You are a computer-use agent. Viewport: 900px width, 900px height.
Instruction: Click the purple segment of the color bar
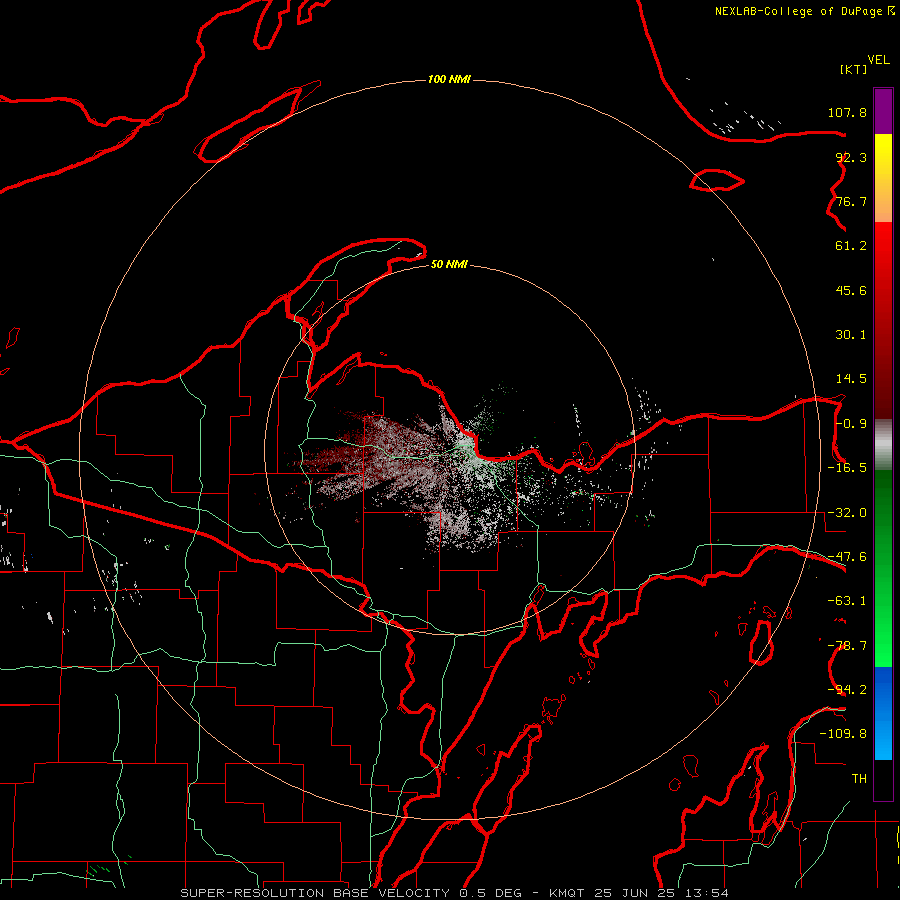tap(883, 111)
